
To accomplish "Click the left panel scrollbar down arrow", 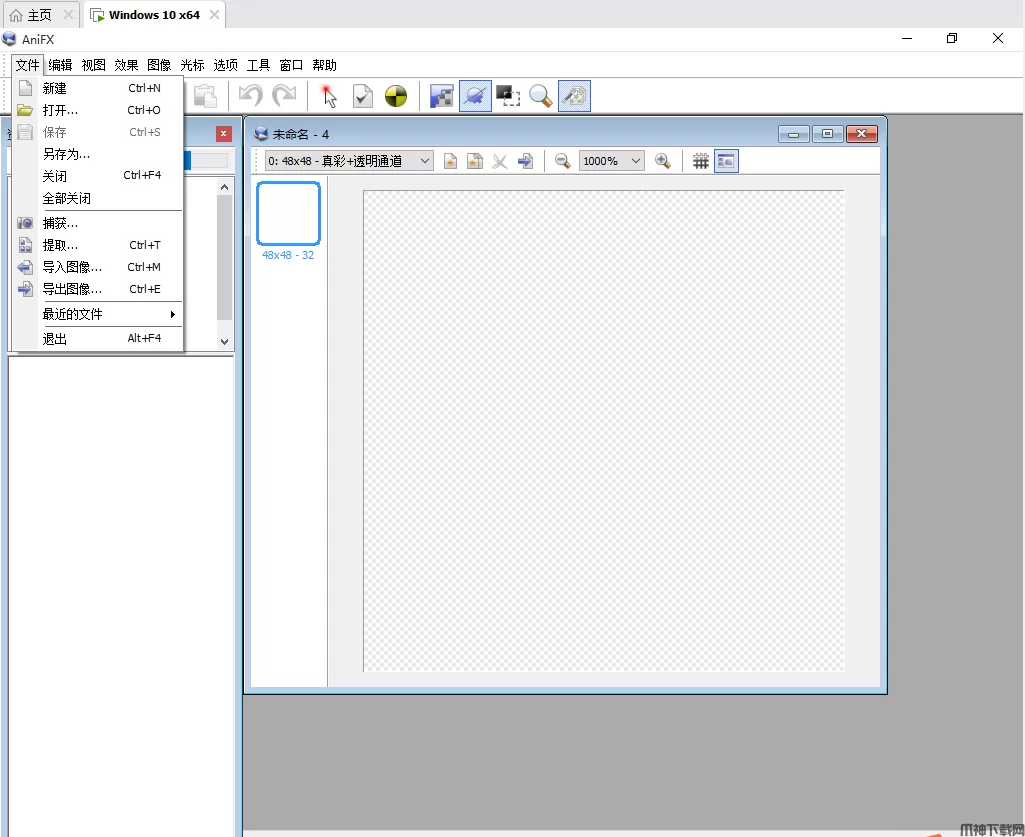I will (224, 341).
